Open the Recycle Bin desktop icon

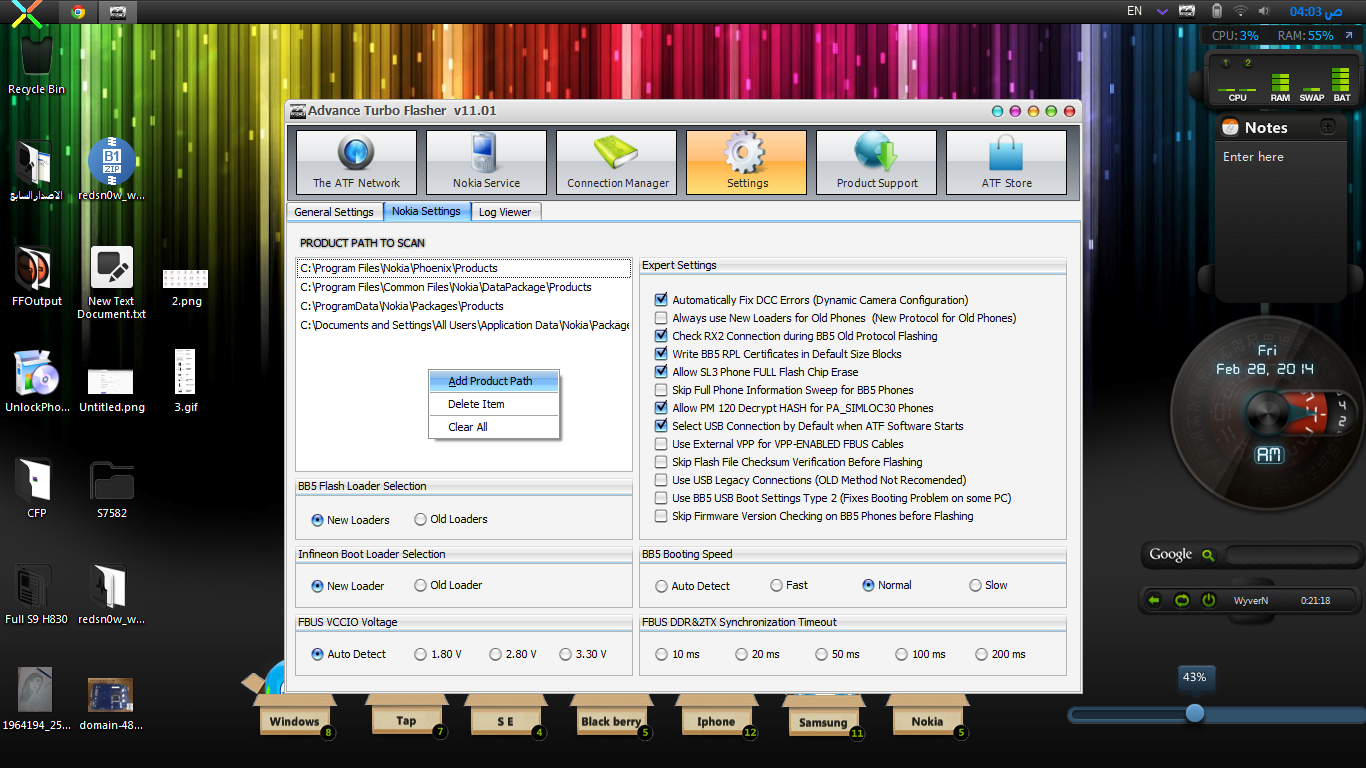(x=36, y=65)
